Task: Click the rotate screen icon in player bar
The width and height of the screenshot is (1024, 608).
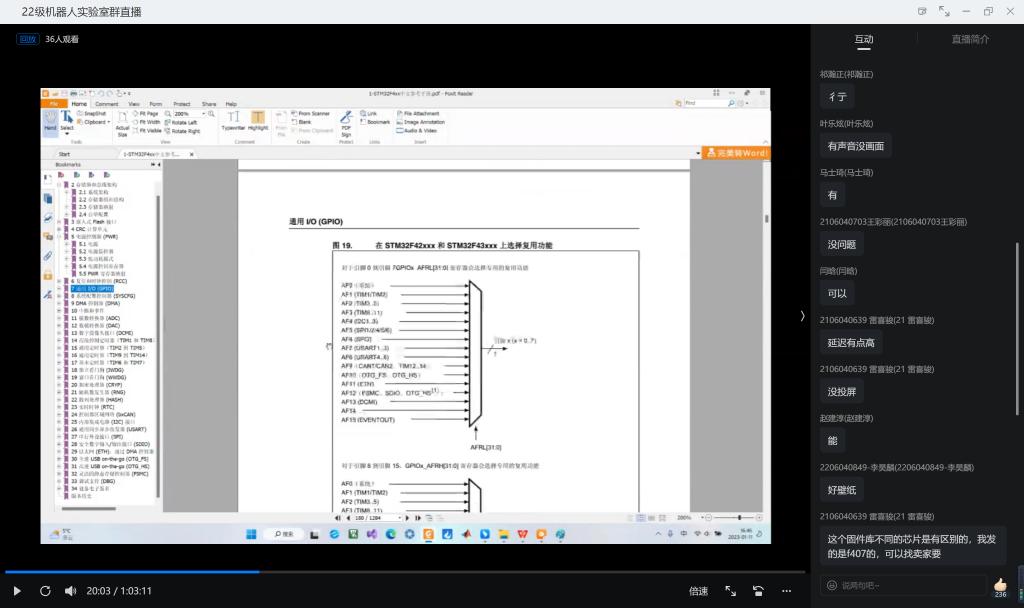Action: (758, 591)
